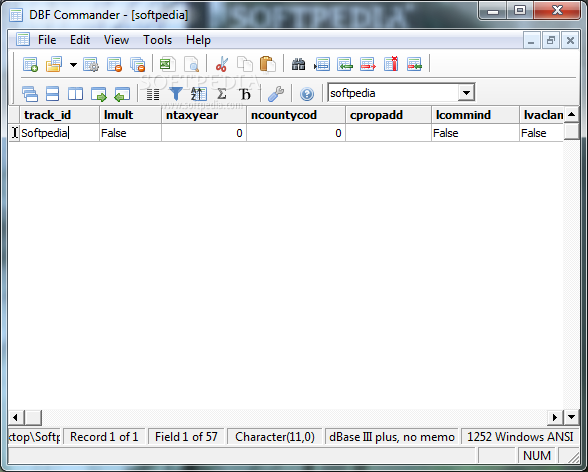Click the vertical scrollbar down arrow
This screenshot has width=588, height=472.
[x=572, y=417]
